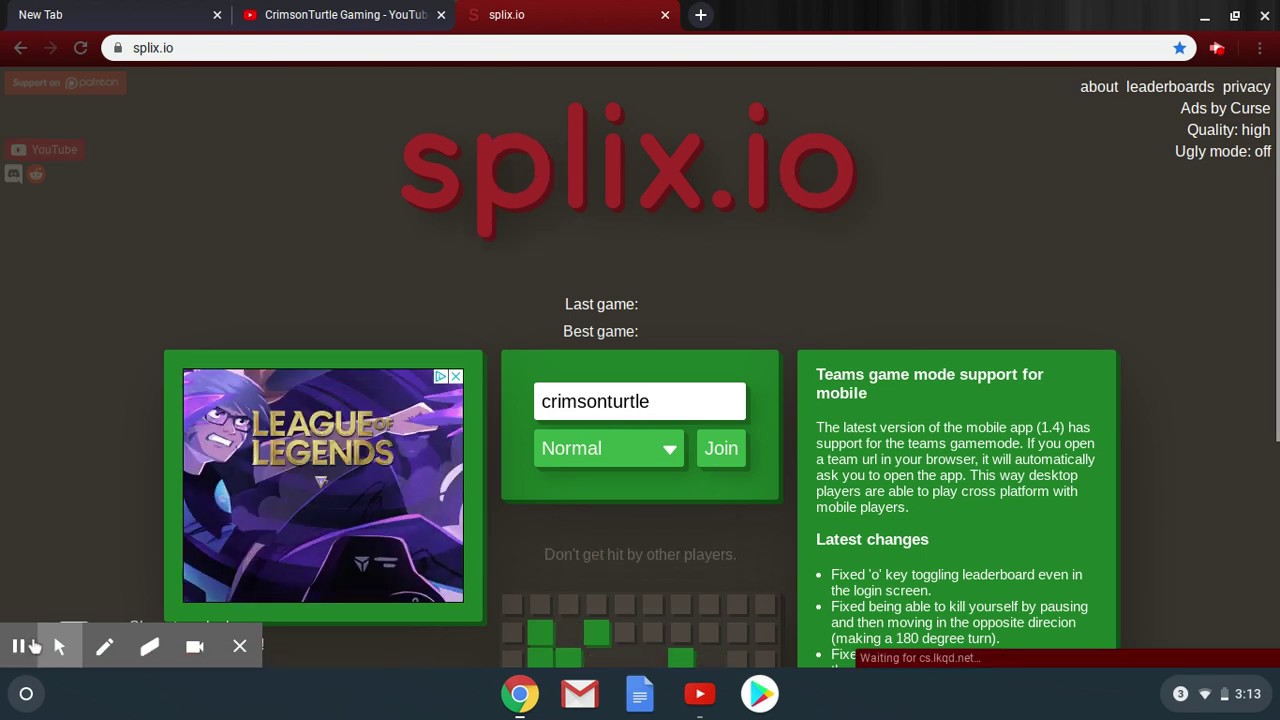Open the notification count badge
Screen dimensions: 1280x720
point(1180,694)
